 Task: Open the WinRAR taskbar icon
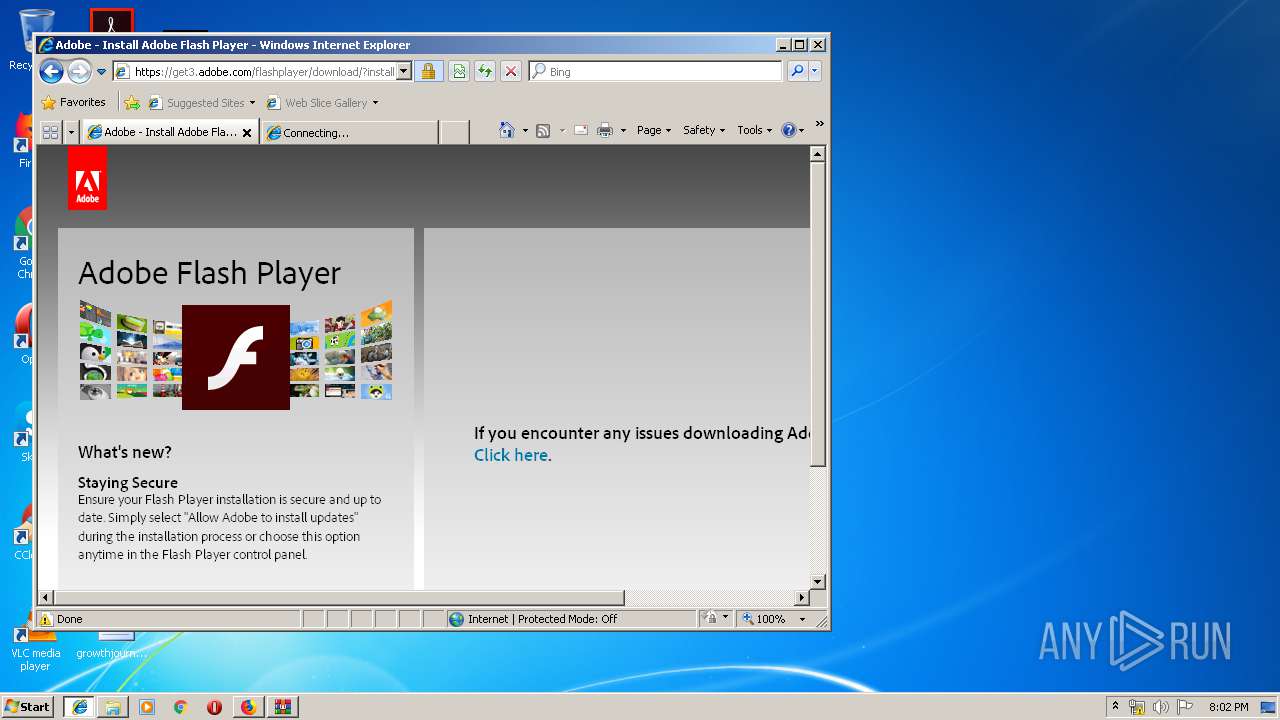(x=282, y=707)
